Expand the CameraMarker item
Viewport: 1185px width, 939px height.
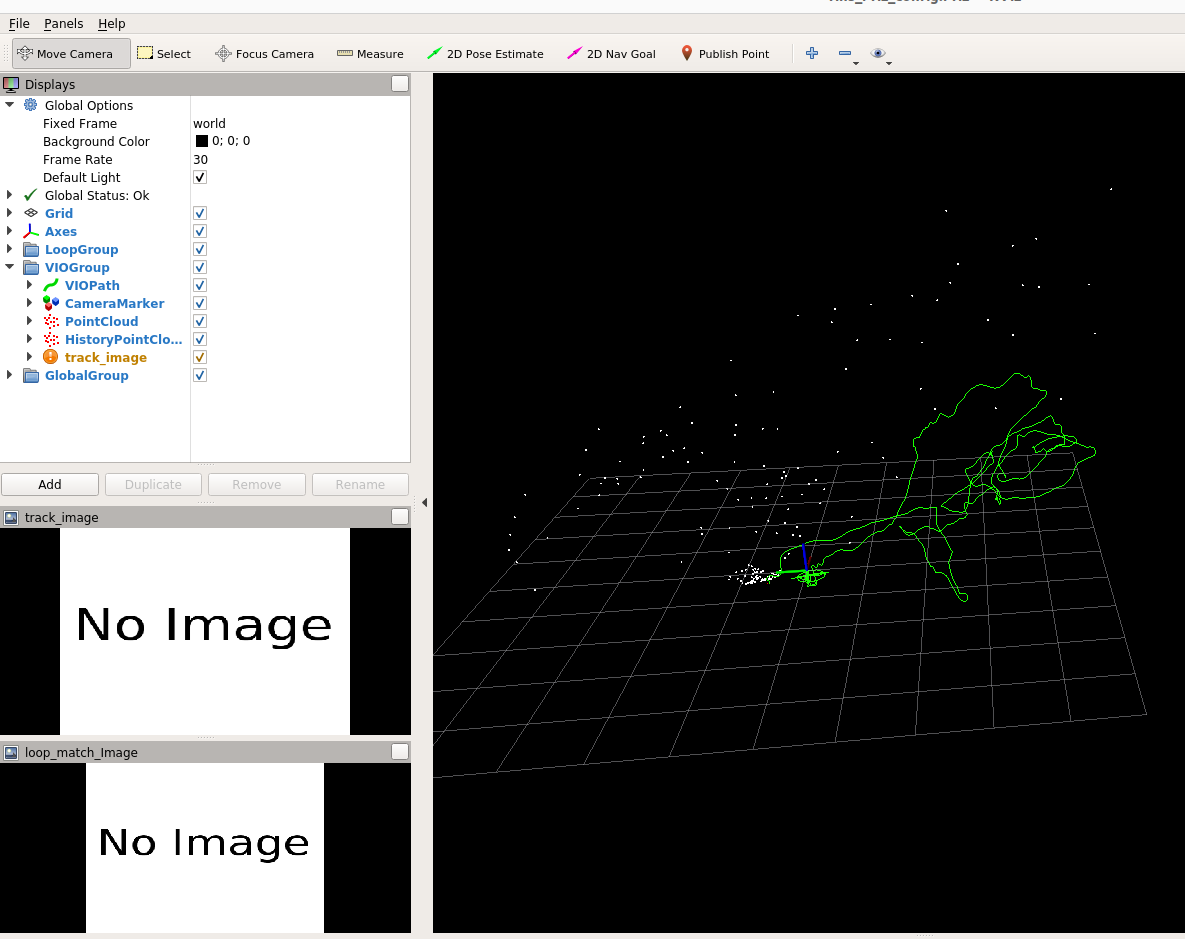[29, 303]
